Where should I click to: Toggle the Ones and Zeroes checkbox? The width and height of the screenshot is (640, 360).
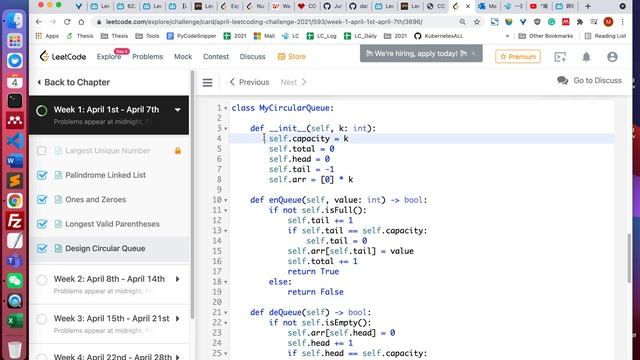click(42, 200)
